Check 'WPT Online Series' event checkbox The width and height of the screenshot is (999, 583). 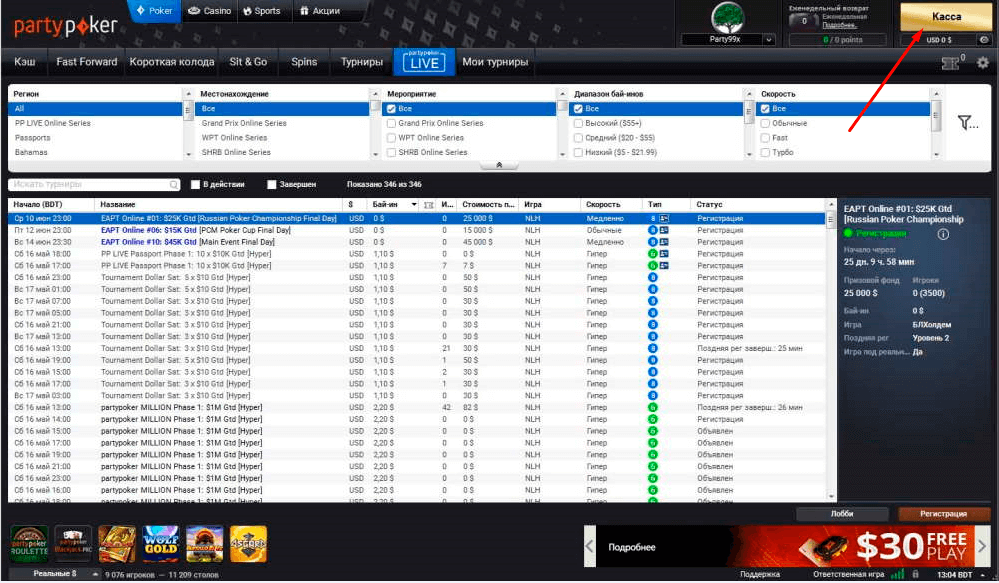[391, 138]
